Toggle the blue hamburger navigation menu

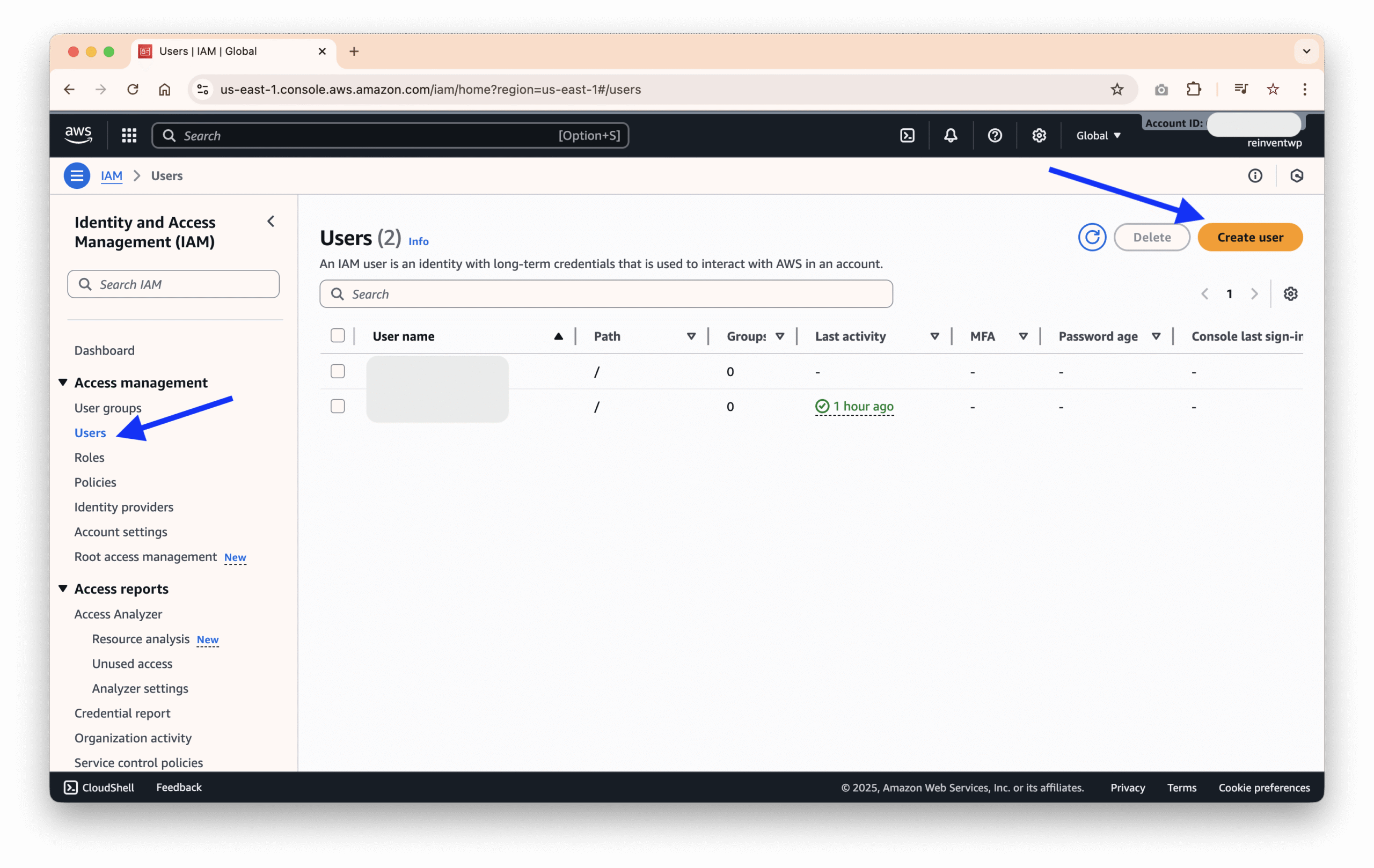click(76, 175)
